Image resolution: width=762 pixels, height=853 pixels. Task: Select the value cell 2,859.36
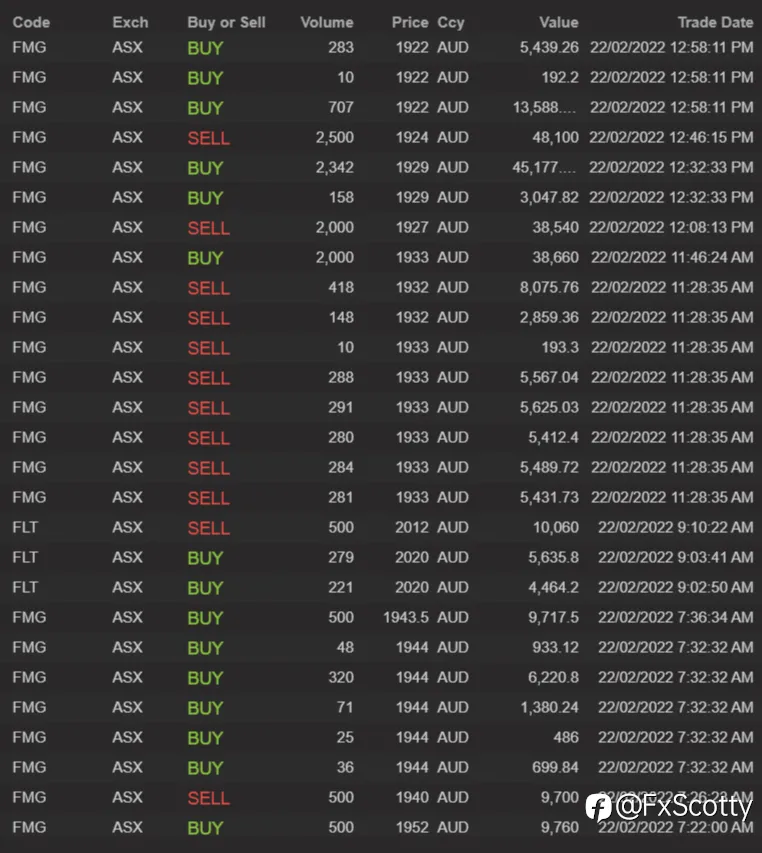tap(549, 317)
